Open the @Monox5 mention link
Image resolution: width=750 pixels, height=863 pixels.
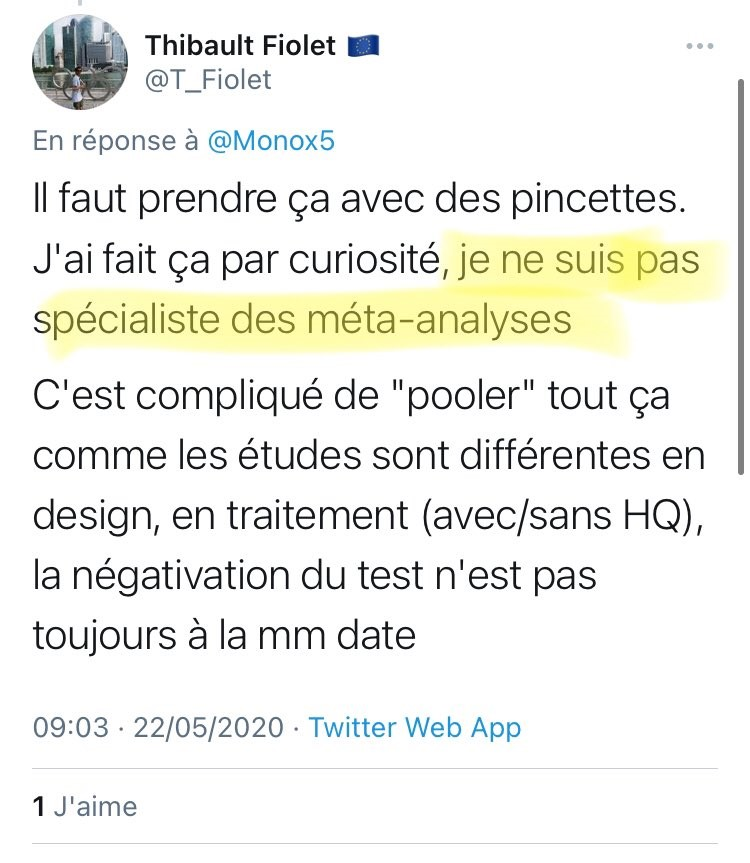tap(270, 141)
